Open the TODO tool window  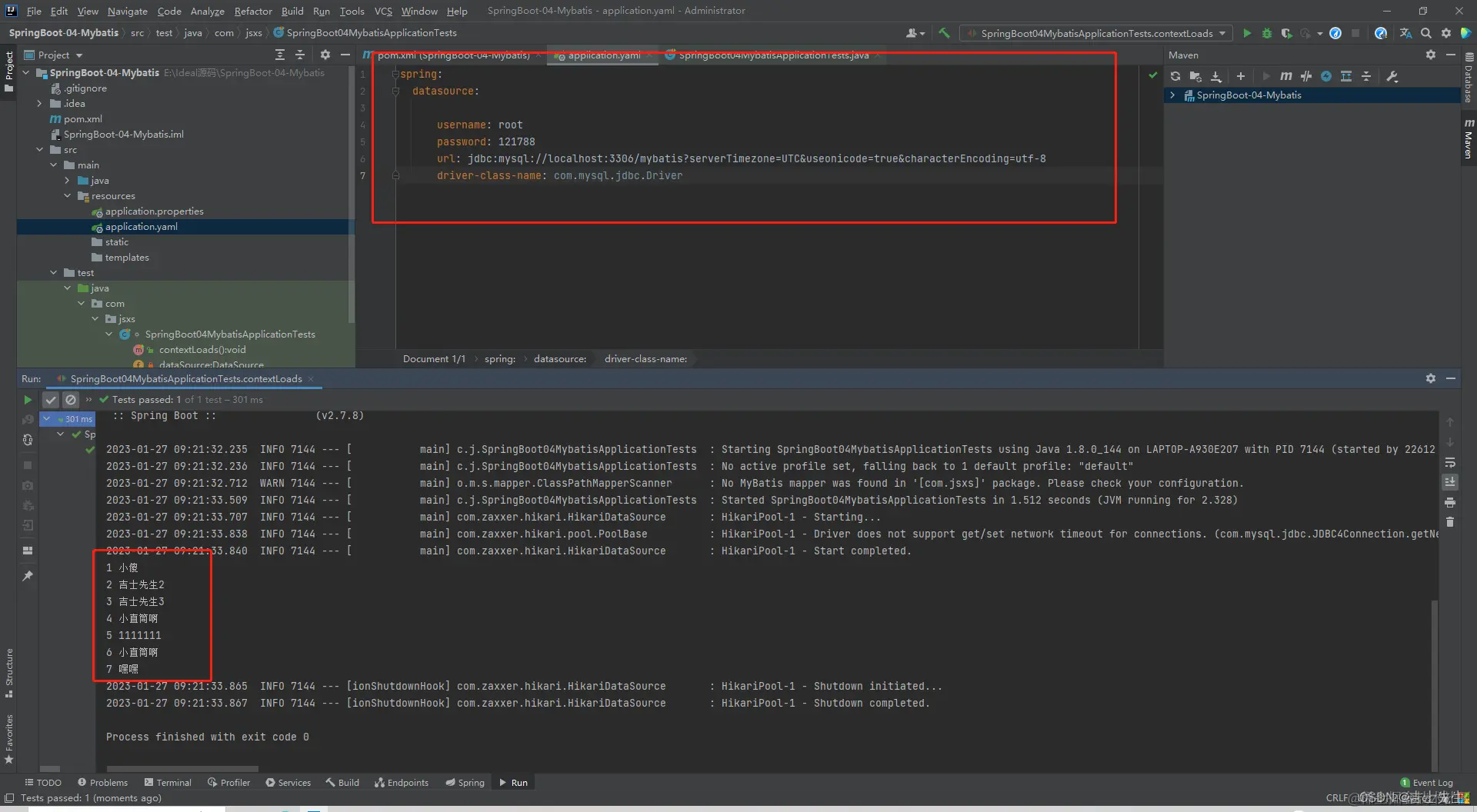coord(43,783)
